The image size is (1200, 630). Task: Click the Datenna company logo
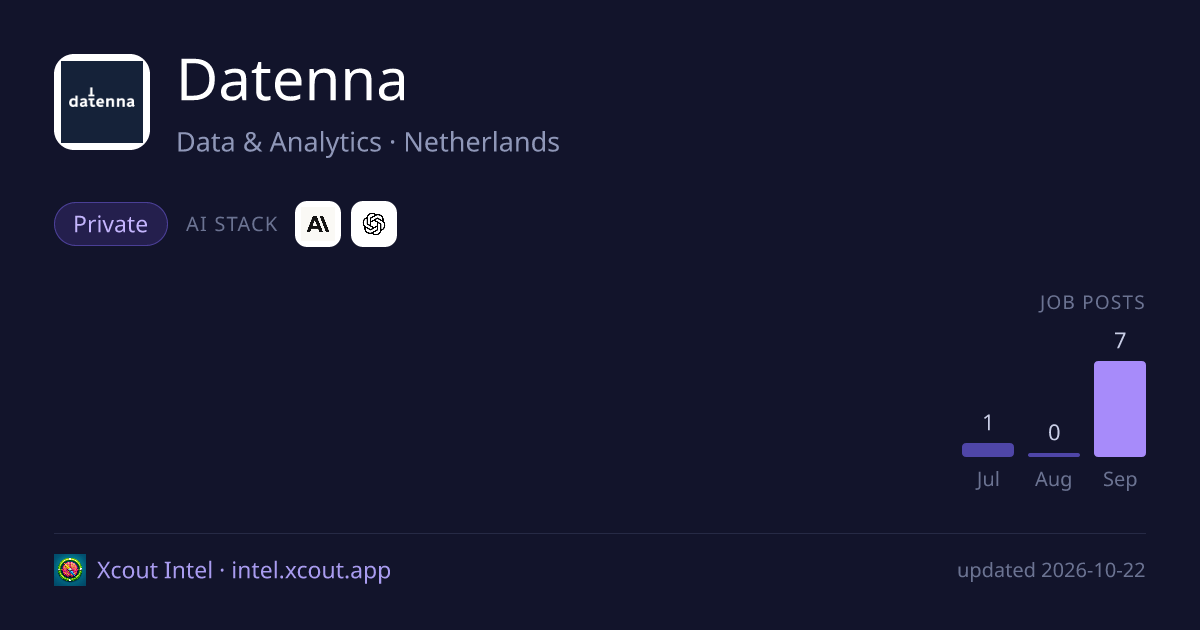[102, 102]
